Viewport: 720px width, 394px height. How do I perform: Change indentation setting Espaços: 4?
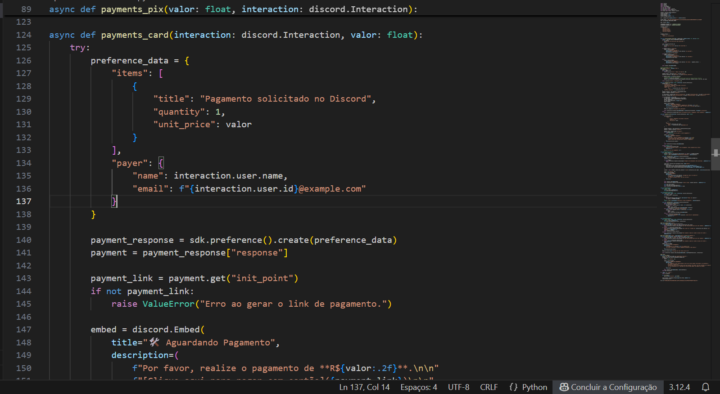click(418, 387)
